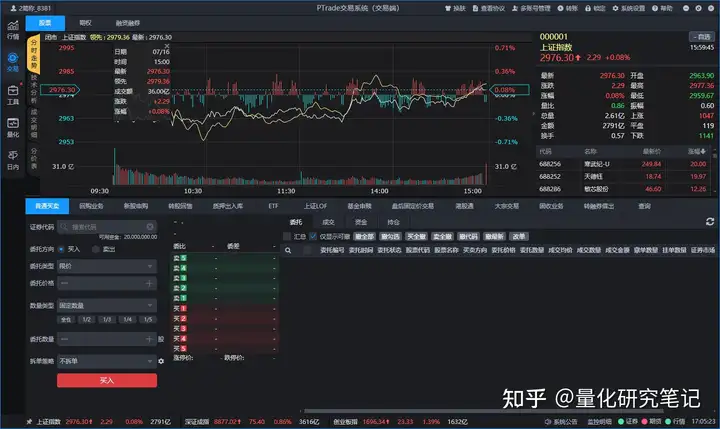Switch to the 资金 sub-tab
This screenshot has width=720, height=429.
point(361,222)
